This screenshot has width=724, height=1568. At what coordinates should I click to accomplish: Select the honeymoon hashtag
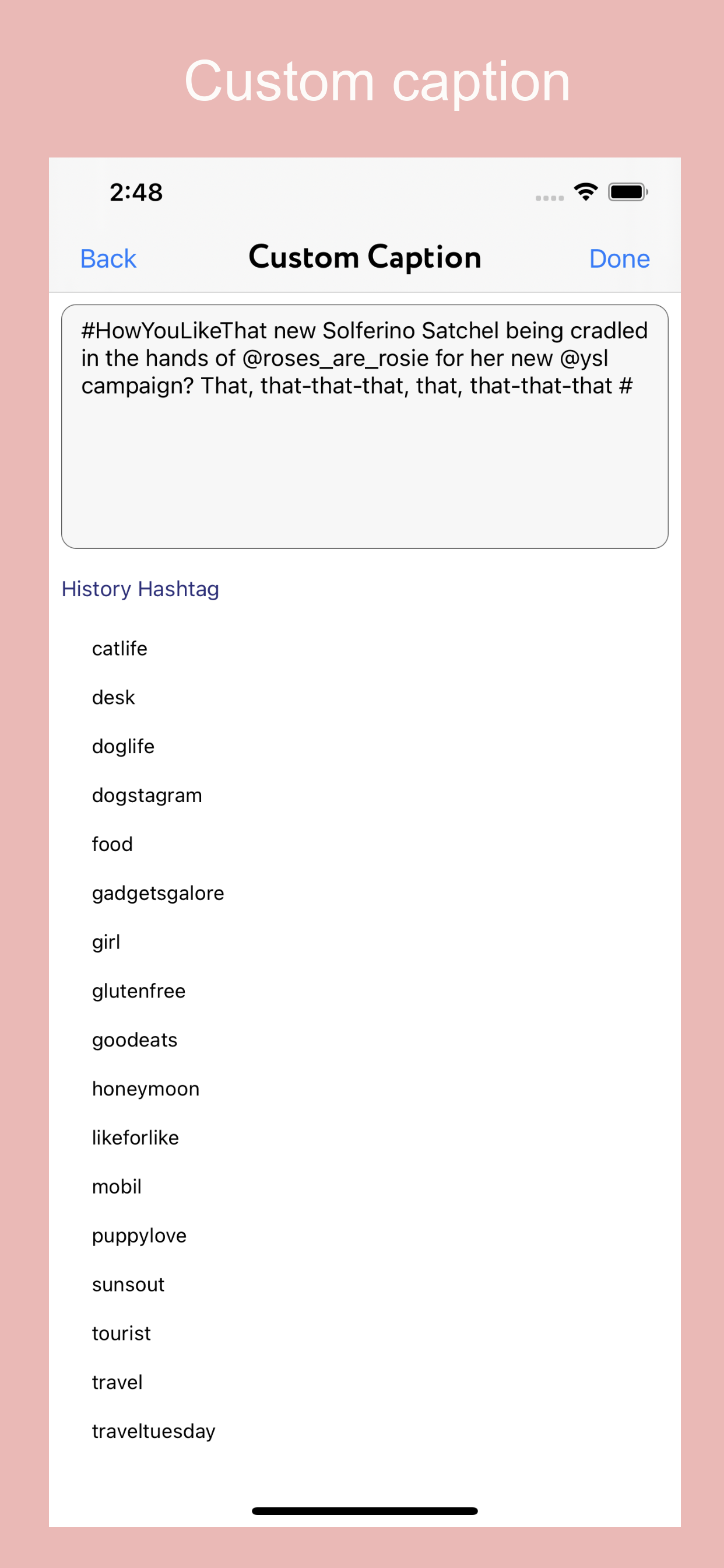(145, 1089)
